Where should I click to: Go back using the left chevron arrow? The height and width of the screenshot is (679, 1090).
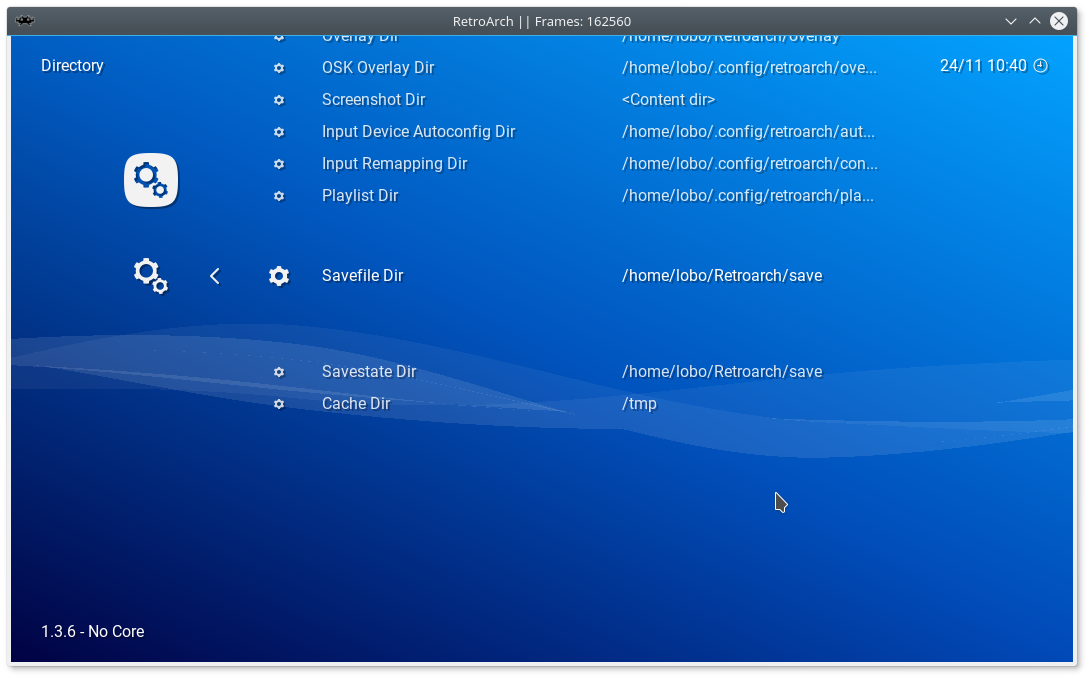click(x=215, y=276)
